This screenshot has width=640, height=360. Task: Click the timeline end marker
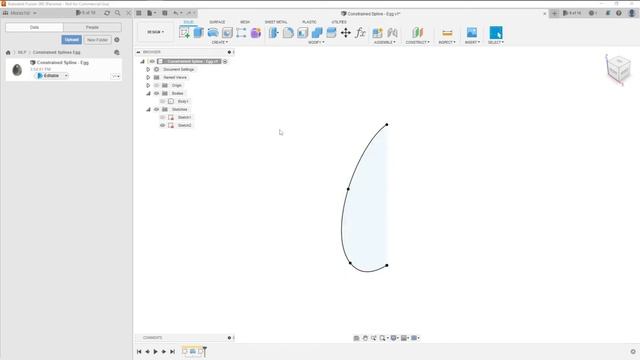pos(205,351)
